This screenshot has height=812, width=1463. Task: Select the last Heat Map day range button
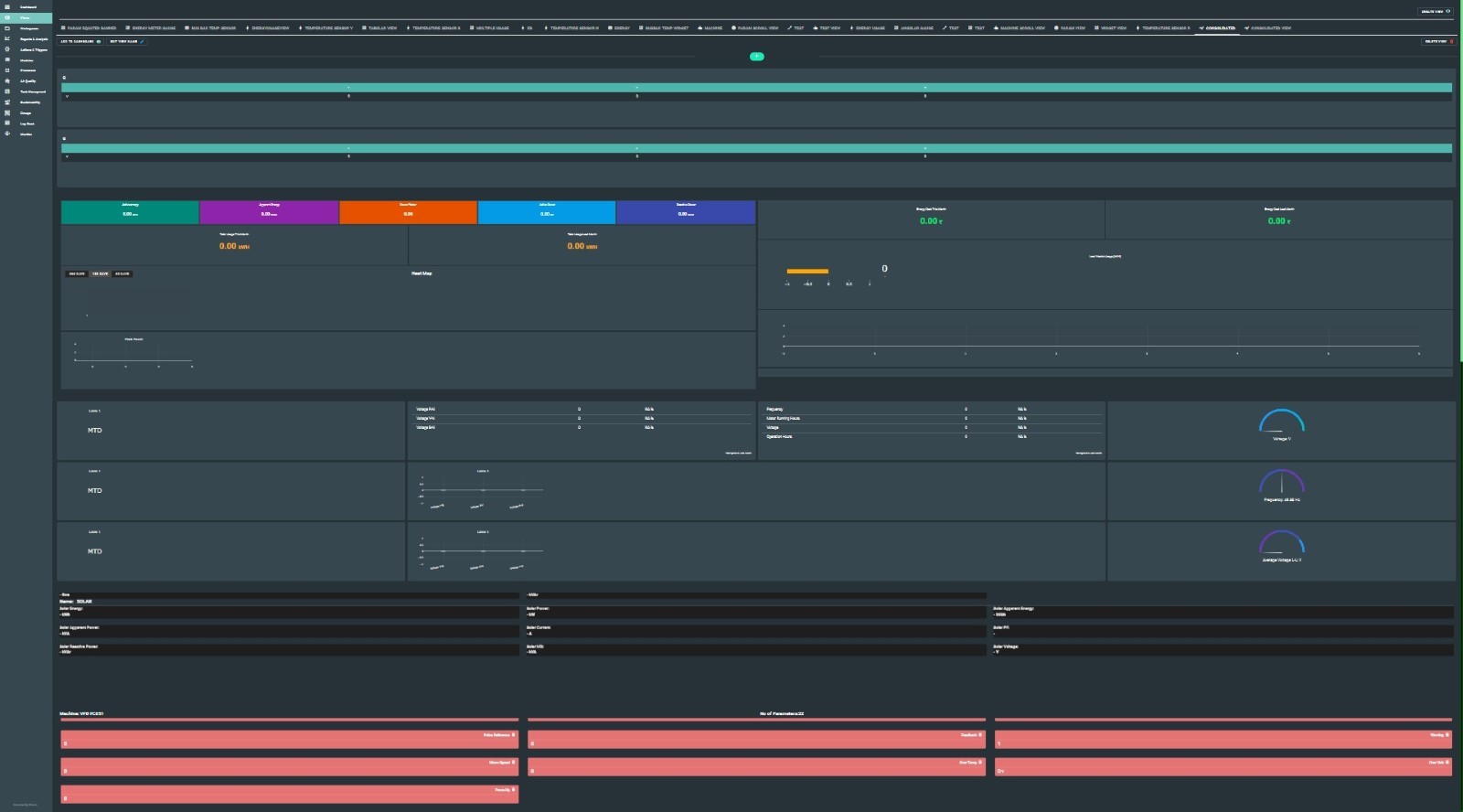(123, 274)
